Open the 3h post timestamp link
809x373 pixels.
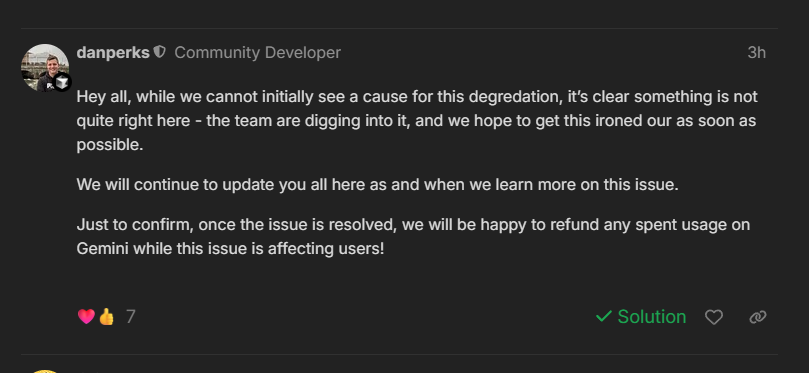coord(756,53)
